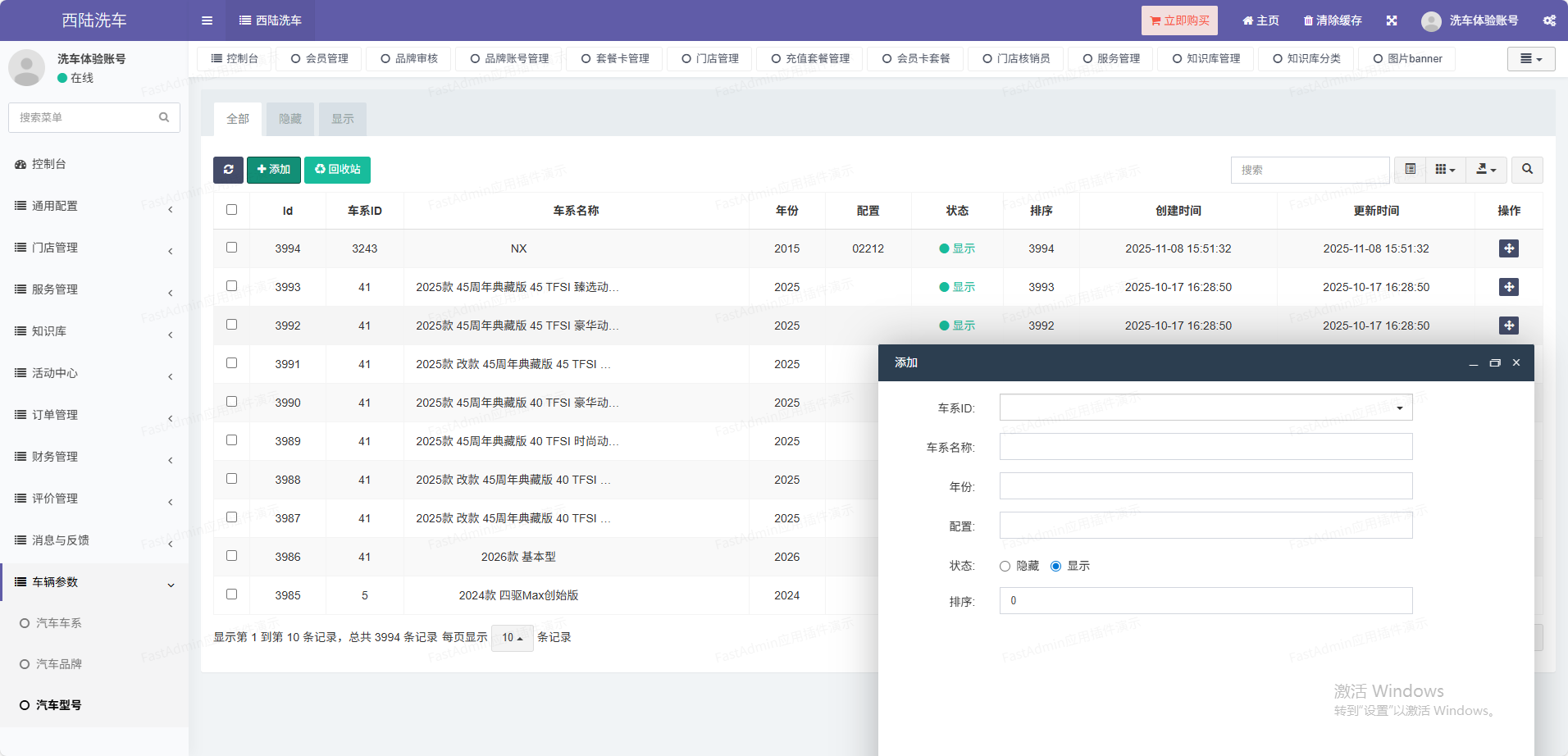Viewport: 1568px width, 756px height.
Task: Open the 会员管理 navigation tab
Action: click(319, 59)
